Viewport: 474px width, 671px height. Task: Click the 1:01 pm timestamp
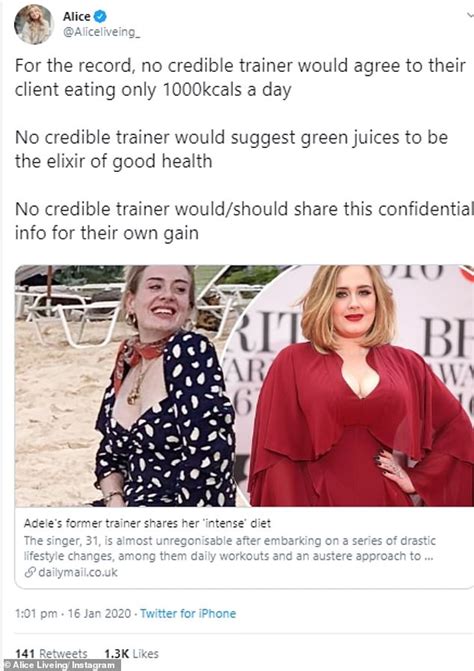(36, 613)
